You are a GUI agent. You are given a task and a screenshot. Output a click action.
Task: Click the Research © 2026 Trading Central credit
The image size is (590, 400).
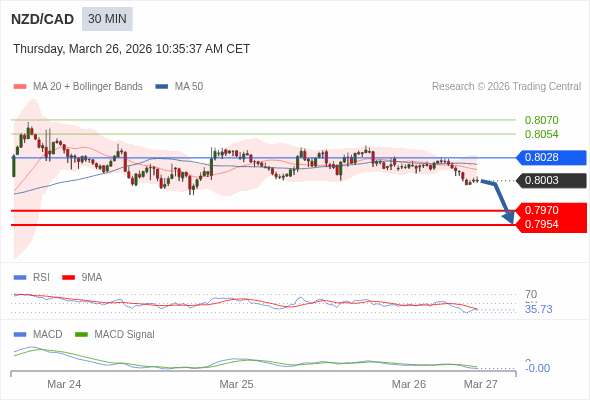[x=506, y=87]
